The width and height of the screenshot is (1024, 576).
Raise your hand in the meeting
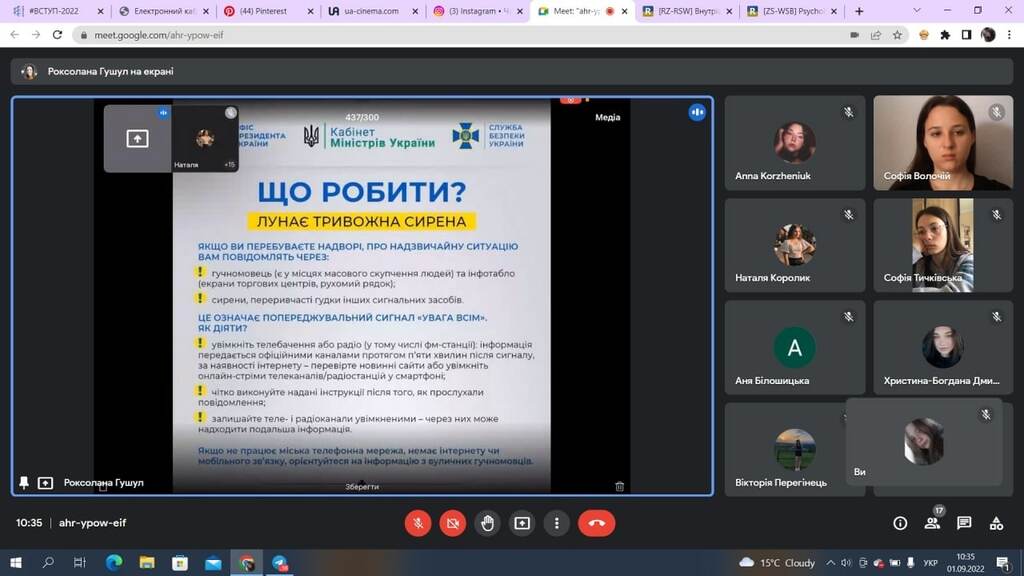pos(487,523)
